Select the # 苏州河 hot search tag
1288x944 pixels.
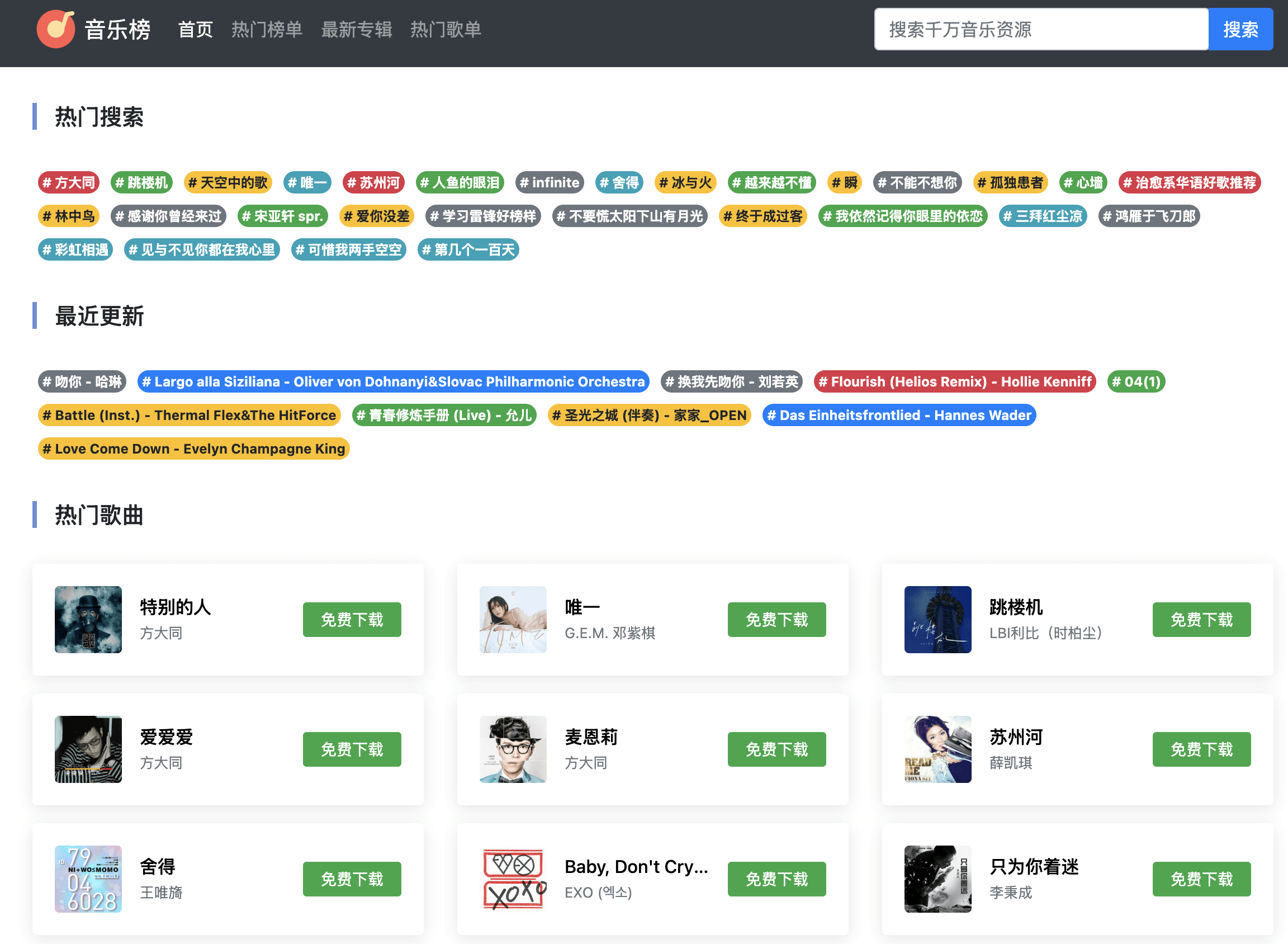point(373,182)
